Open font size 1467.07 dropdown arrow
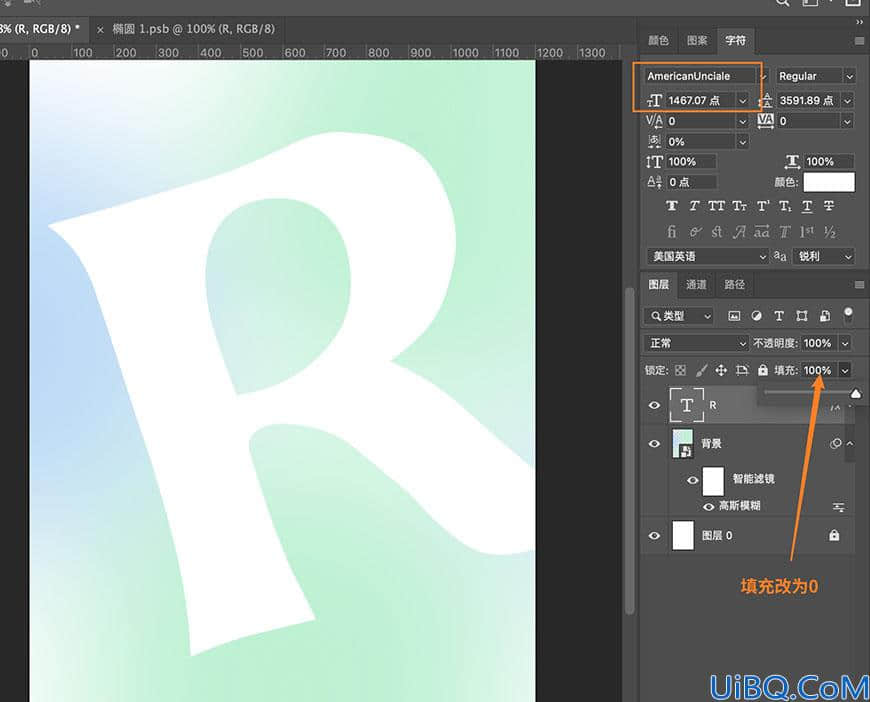 (x=742, y=100)
